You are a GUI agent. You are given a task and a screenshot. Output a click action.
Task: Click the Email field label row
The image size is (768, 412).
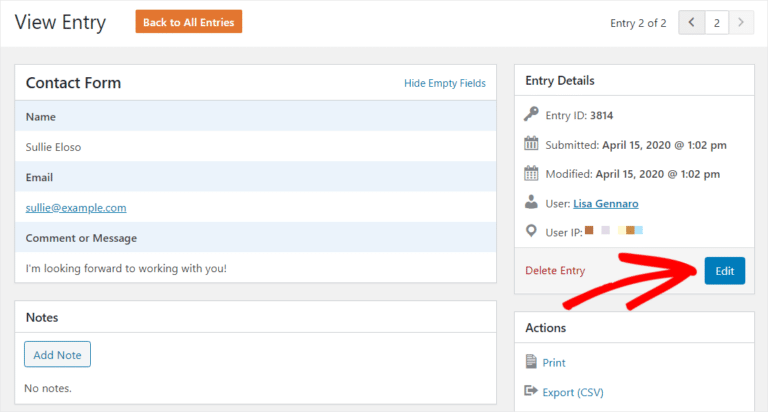(256, 177)
